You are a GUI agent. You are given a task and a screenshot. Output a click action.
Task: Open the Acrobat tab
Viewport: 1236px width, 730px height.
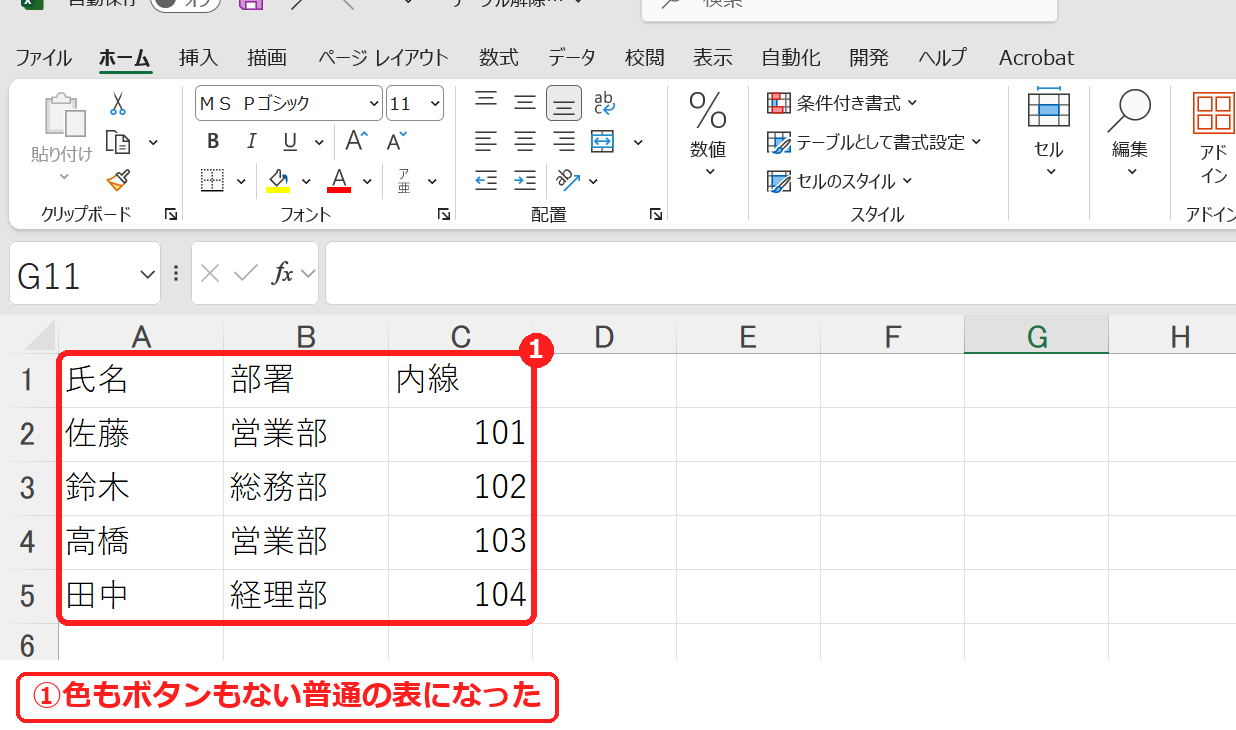click(x=1036, y=58)
